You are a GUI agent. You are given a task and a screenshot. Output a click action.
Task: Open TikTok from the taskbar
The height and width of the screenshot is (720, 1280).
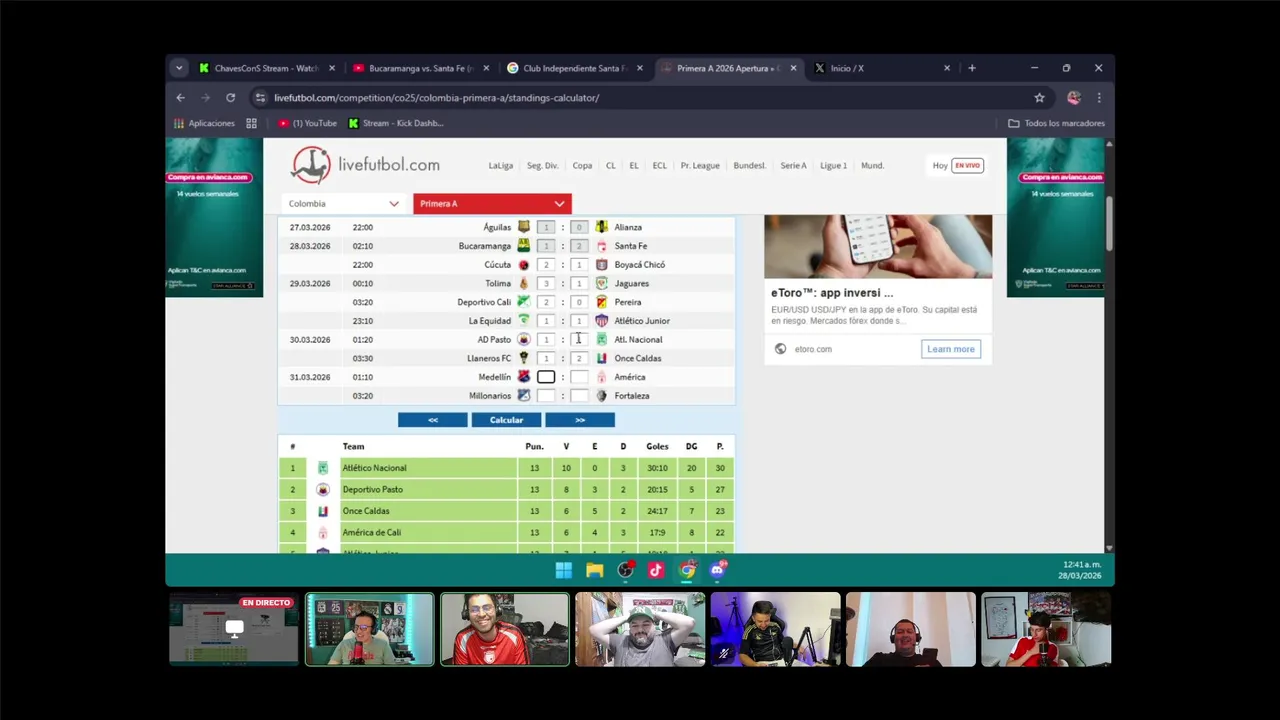[656, 570]
